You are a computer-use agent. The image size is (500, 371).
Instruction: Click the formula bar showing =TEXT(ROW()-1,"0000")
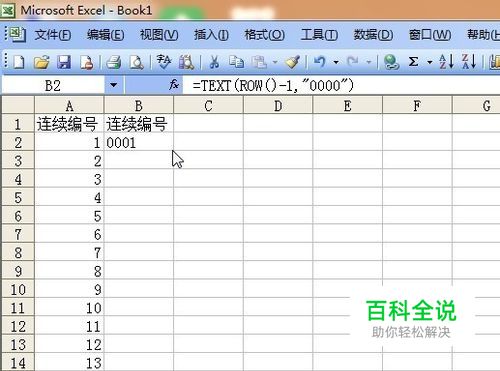coord(341,85)
